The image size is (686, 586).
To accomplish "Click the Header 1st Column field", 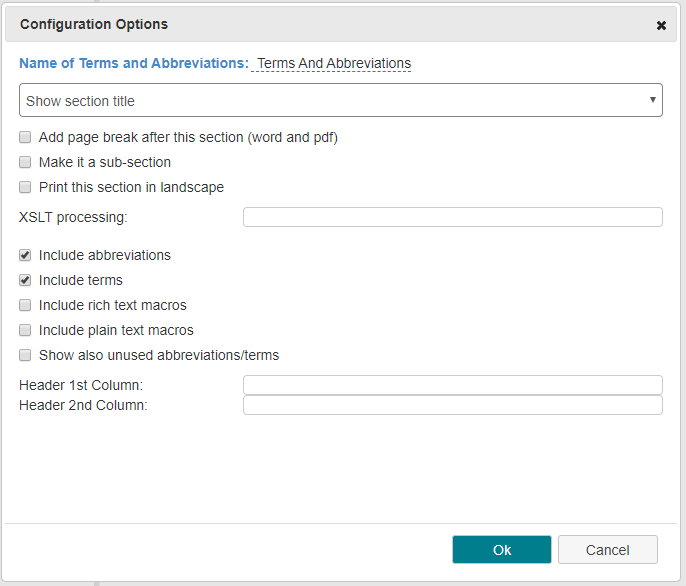I will tap(453, 385).
